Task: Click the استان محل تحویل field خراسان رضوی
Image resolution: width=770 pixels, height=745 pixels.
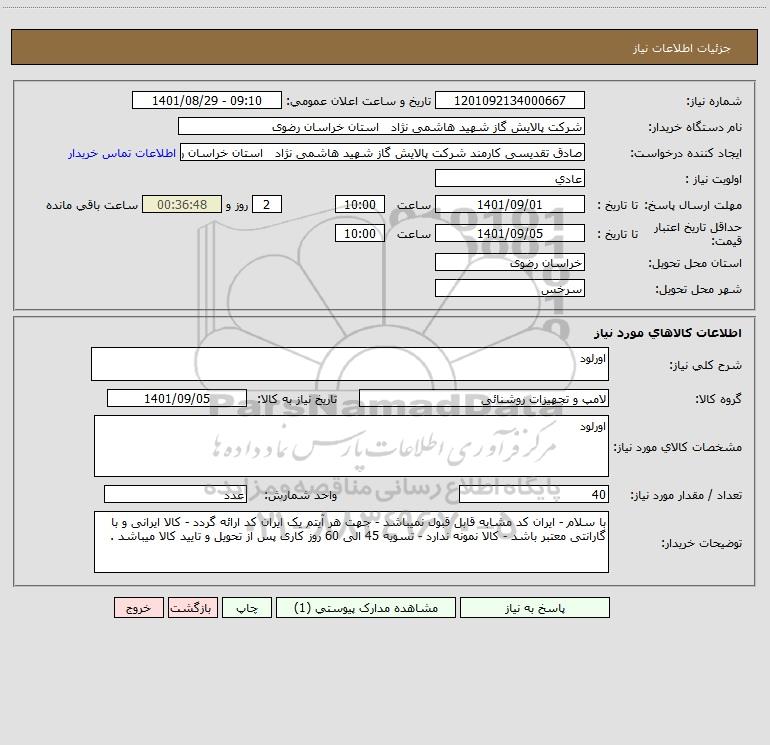Action: click(x=510, y=262)
